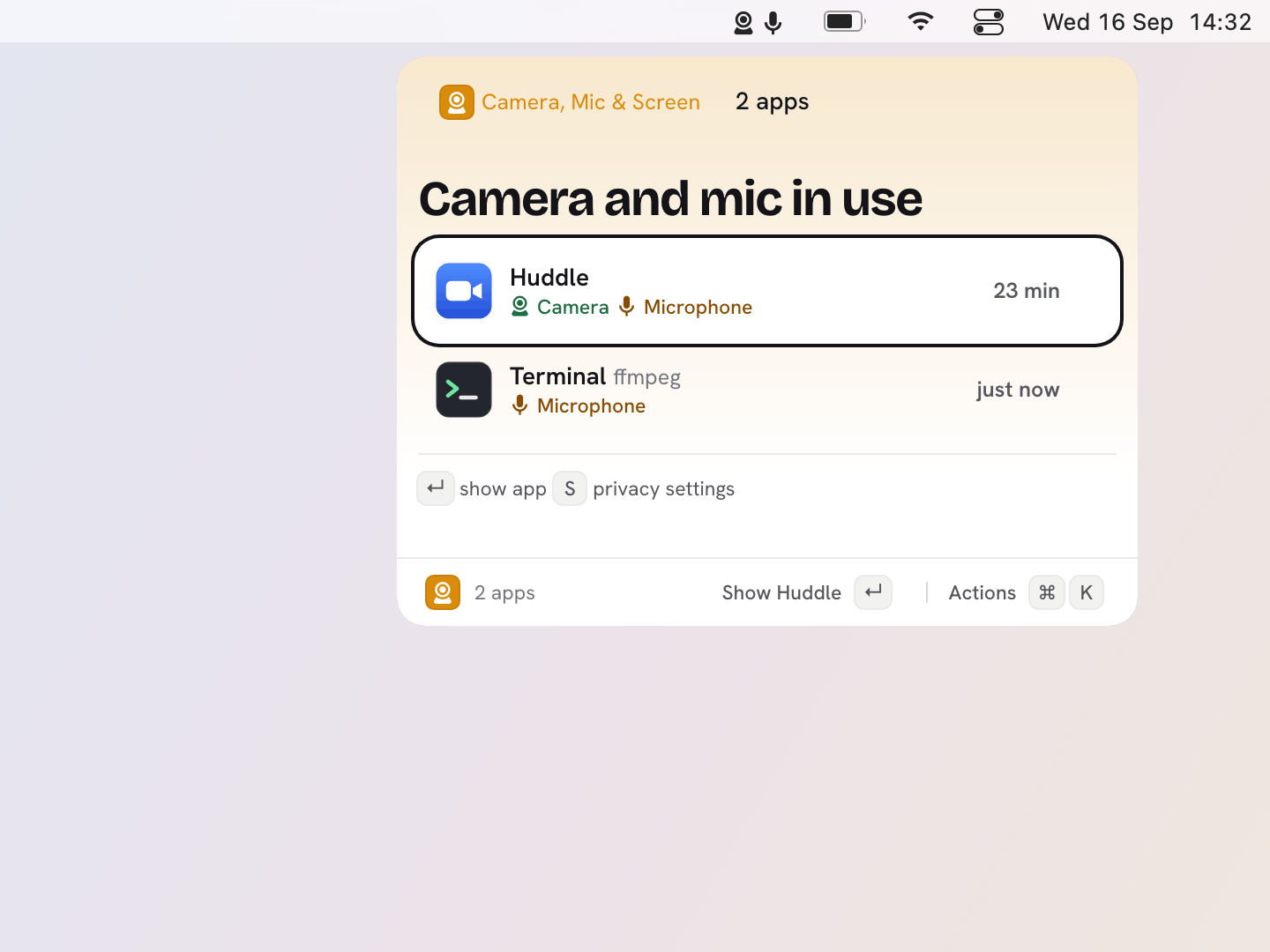Viewport: 1270px width, 952px height.
Task: Click the "show app" hint
Action: [503, 489]
